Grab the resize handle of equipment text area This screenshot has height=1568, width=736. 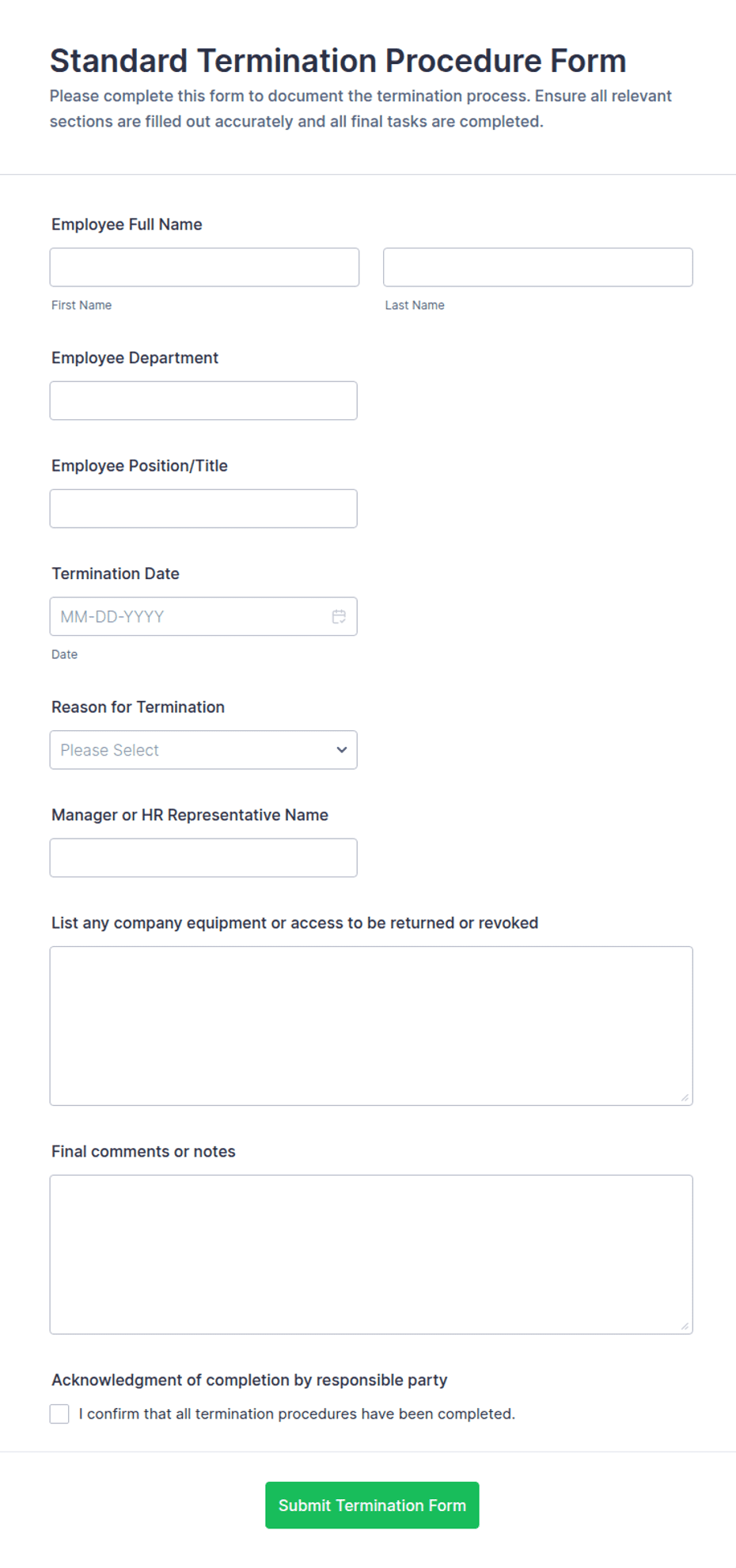click(x=685, y=1097)
